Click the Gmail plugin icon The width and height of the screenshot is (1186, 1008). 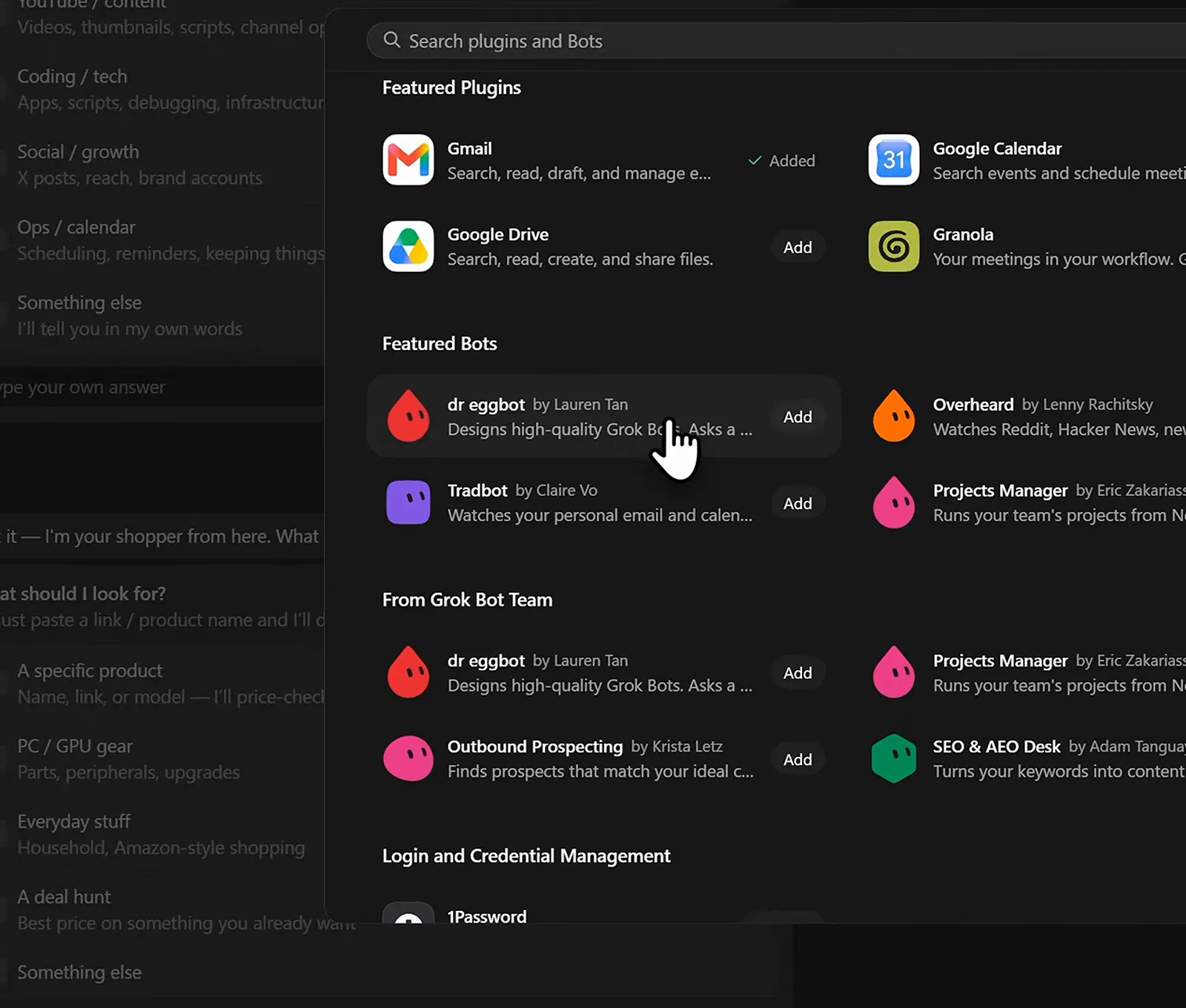click(x=408, y=159)
